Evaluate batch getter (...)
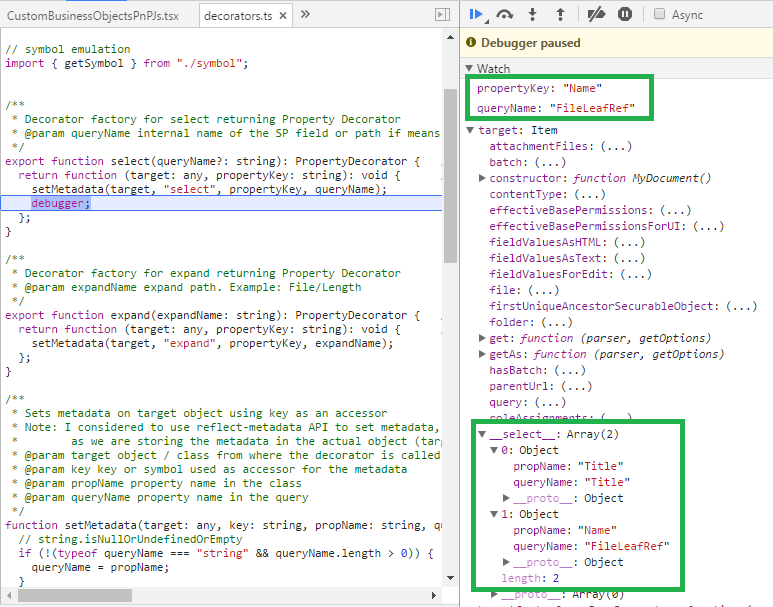773x607 pixels. point(550,162)
